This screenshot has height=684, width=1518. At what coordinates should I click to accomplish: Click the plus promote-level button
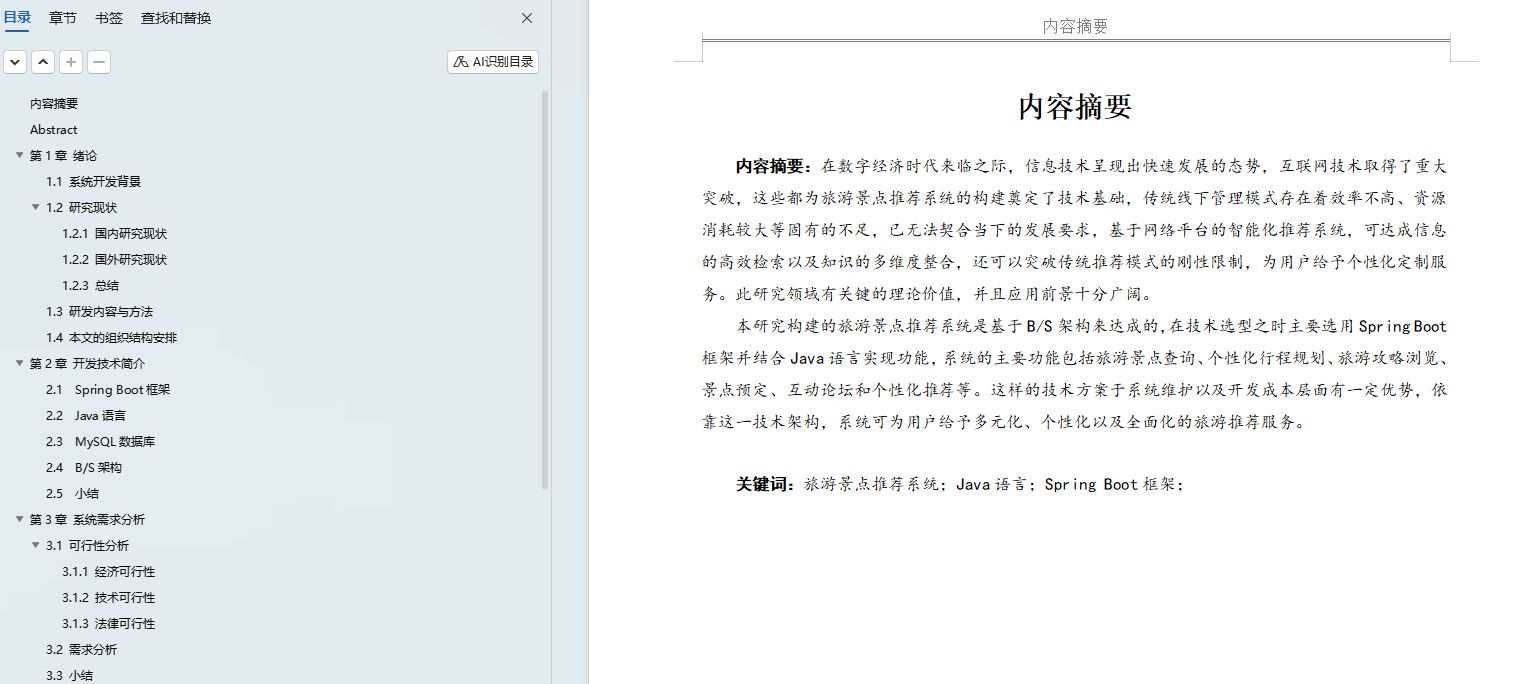pos(71,62)
